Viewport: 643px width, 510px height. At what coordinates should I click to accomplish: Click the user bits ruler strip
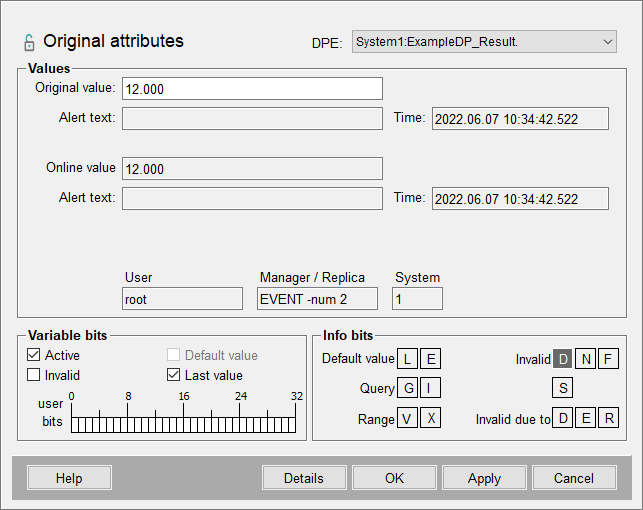tap(183, 424)
